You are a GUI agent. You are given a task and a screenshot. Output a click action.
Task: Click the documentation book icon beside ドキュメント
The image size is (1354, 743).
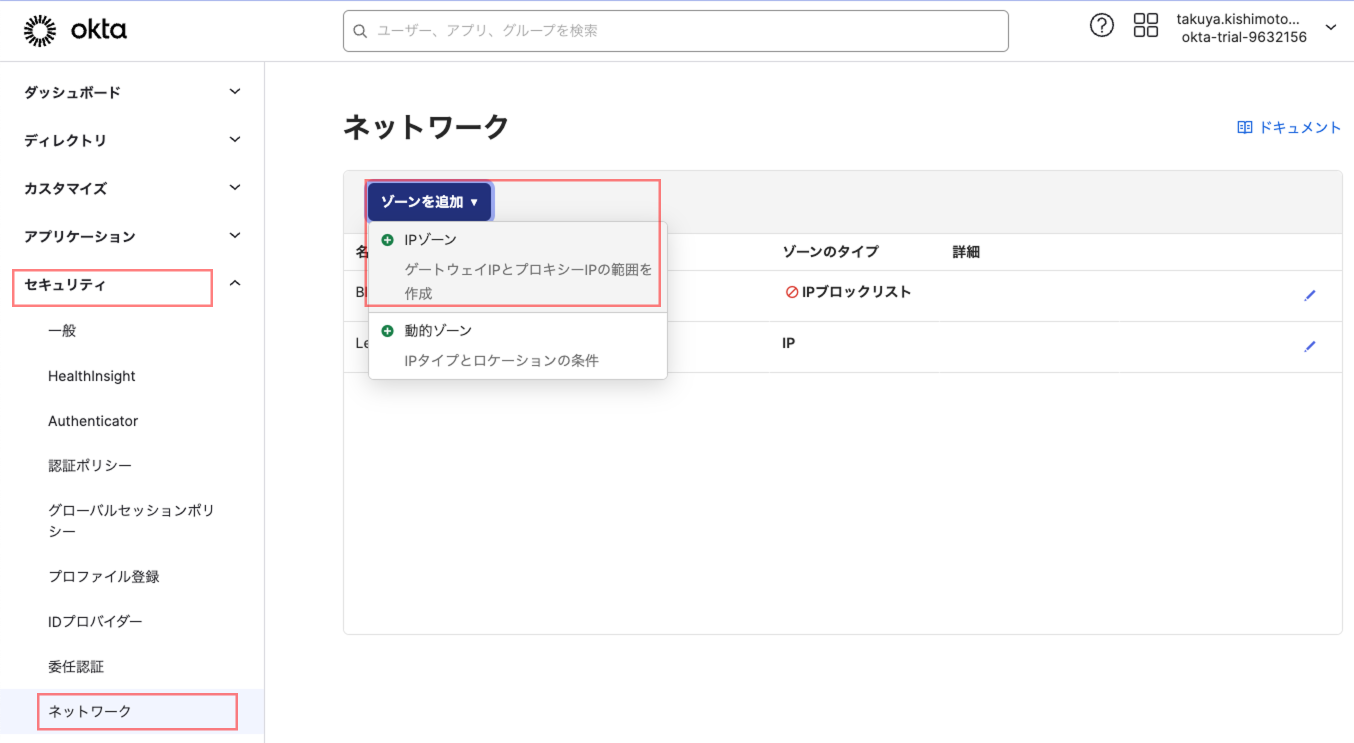coord(1245,126)
